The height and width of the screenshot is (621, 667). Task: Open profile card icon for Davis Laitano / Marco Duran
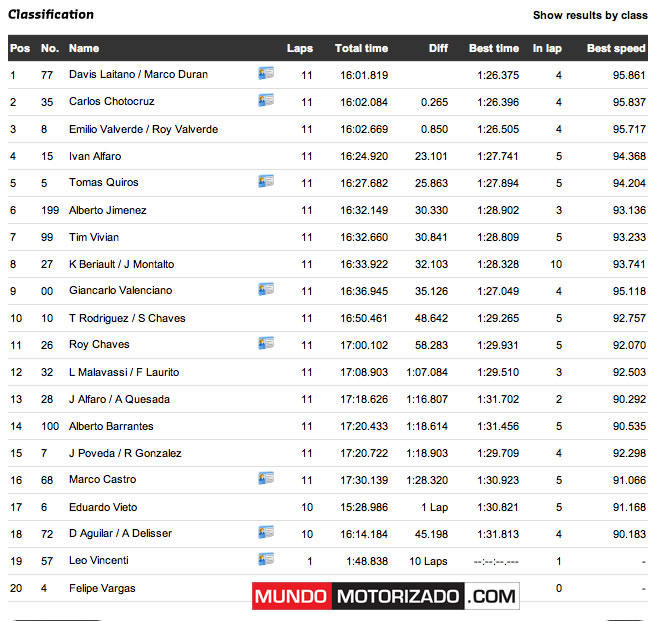pyautogui.click(x=265, y=73)
